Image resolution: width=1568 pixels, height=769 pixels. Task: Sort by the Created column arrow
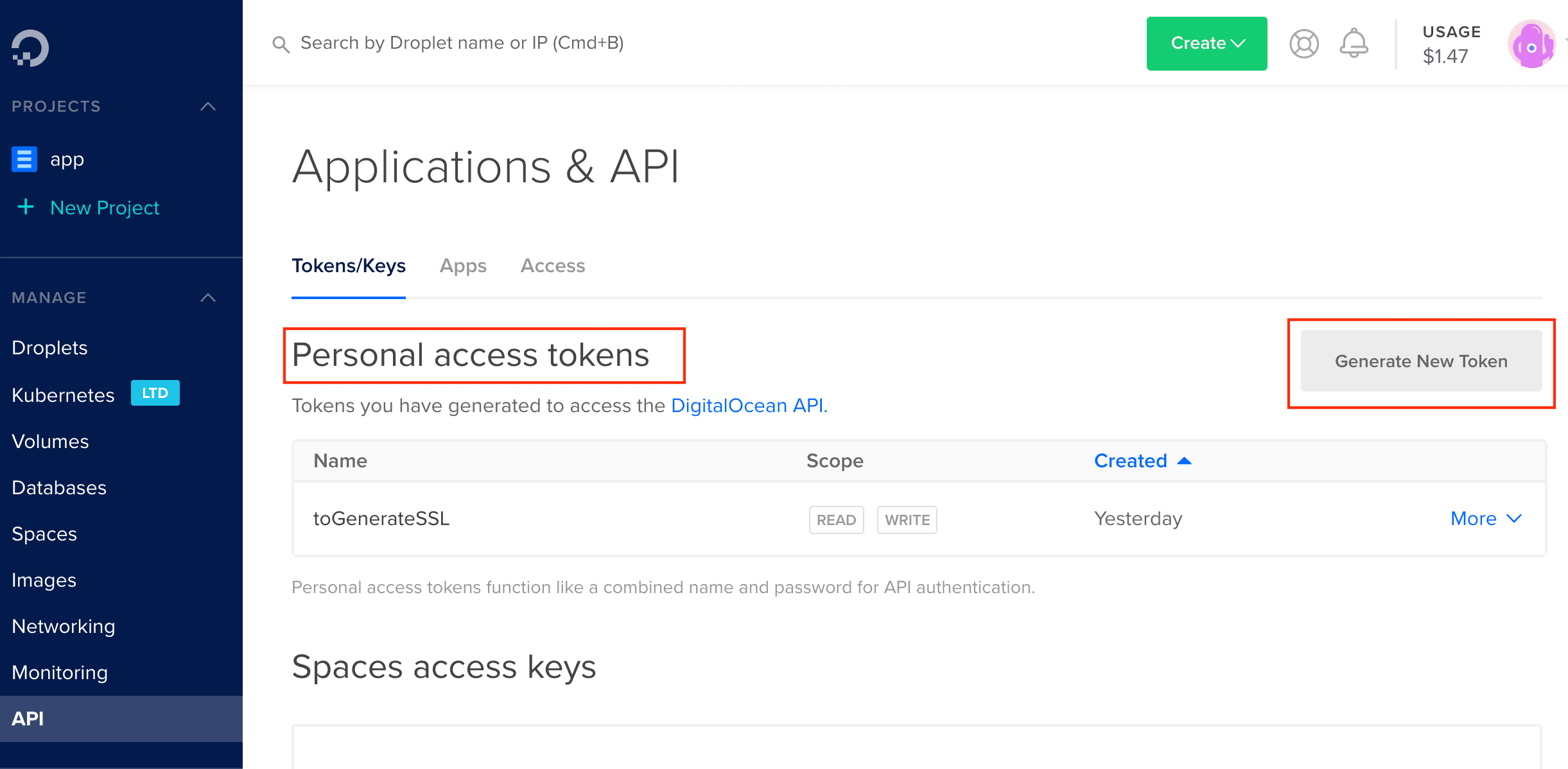point(1185,461)
